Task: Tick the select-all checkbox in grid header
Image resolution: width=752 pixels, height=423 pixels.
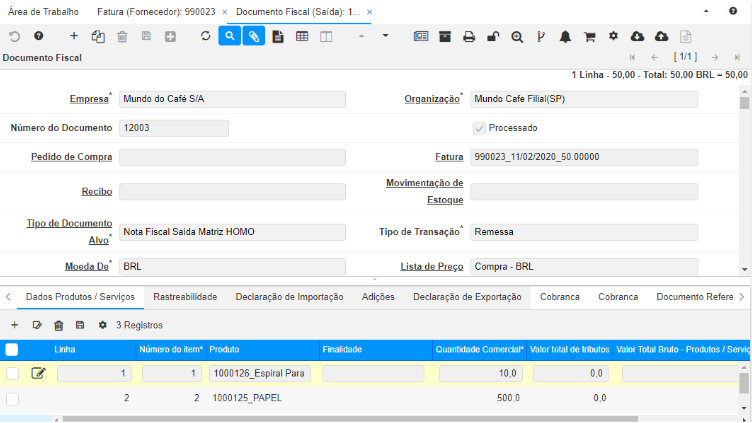Action: [12, 349]
